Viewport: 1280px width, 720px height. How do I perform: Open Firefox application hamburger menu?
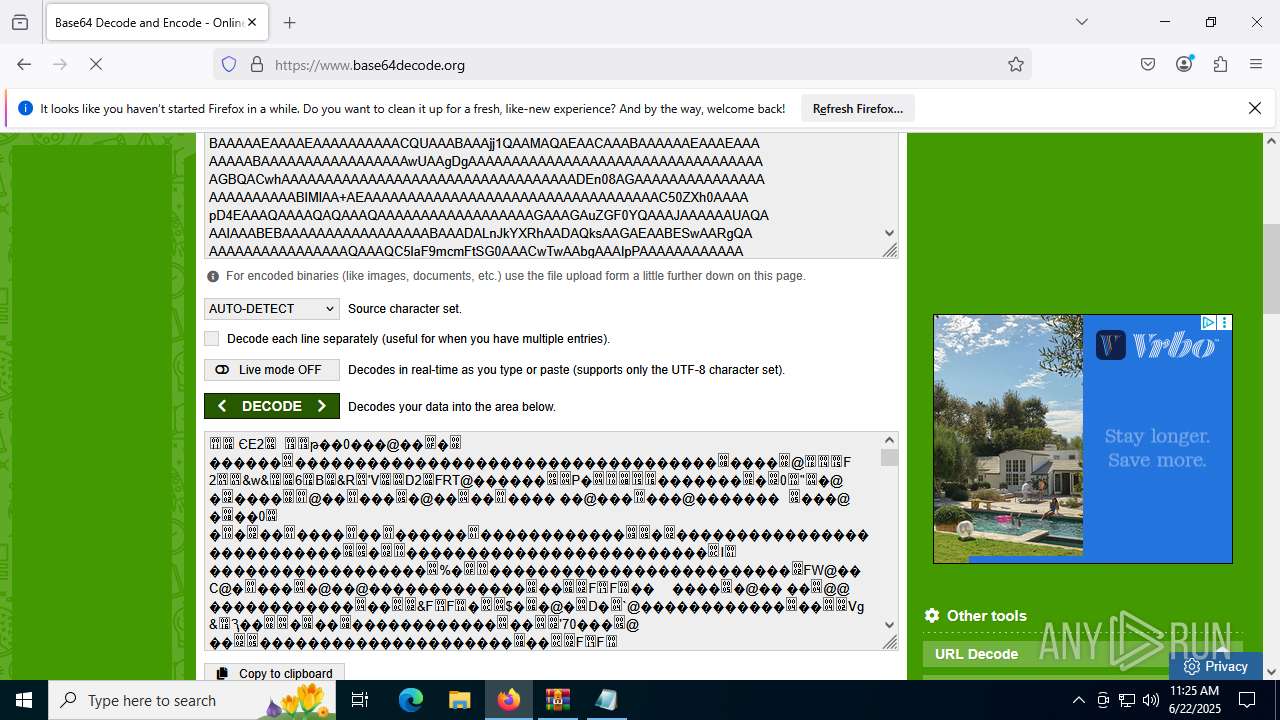tap(1256, 64)
